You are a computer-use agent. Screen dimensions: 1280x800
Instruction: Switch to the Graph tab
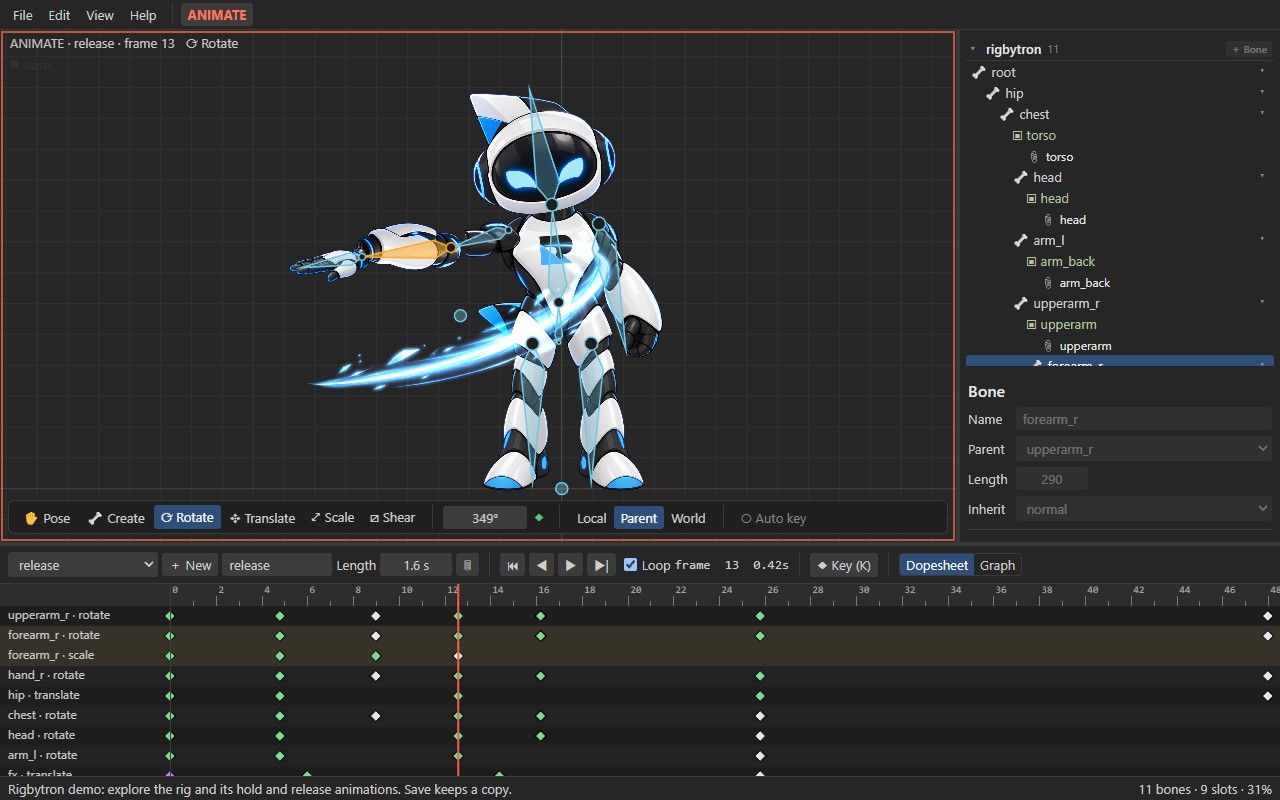997,565
